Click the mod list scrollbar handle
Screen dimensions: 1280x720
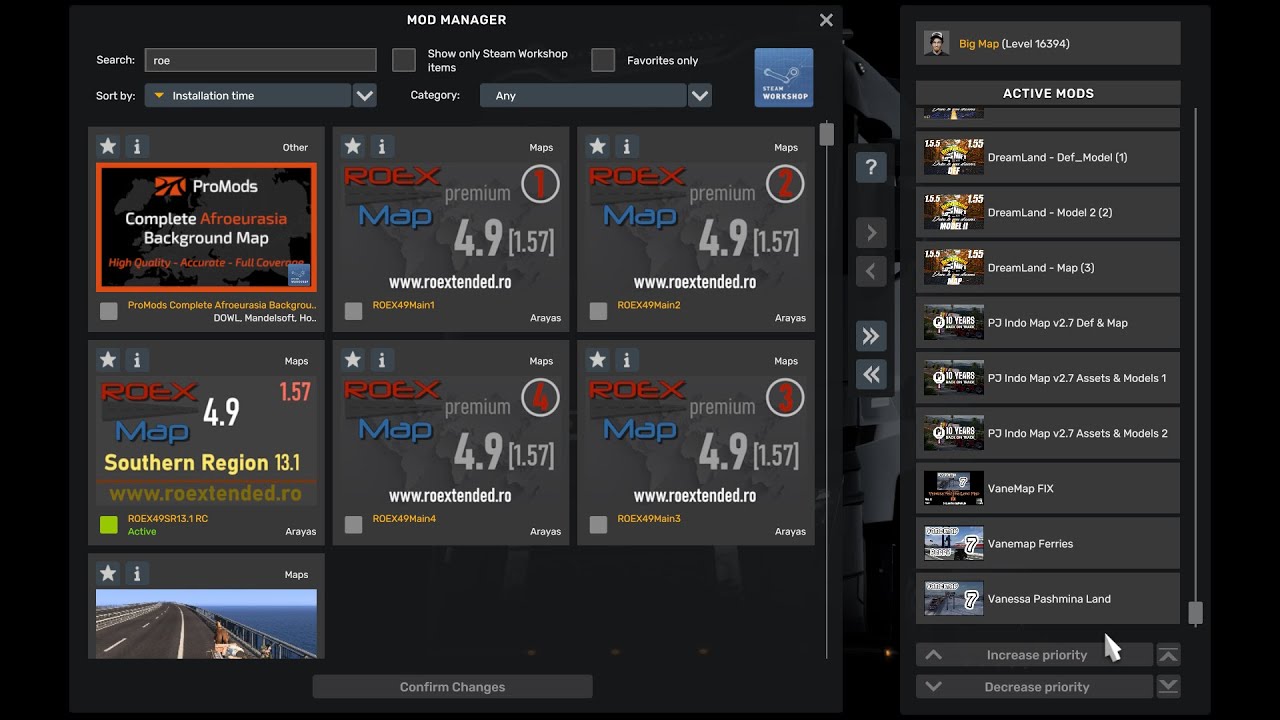pos(827,134)
